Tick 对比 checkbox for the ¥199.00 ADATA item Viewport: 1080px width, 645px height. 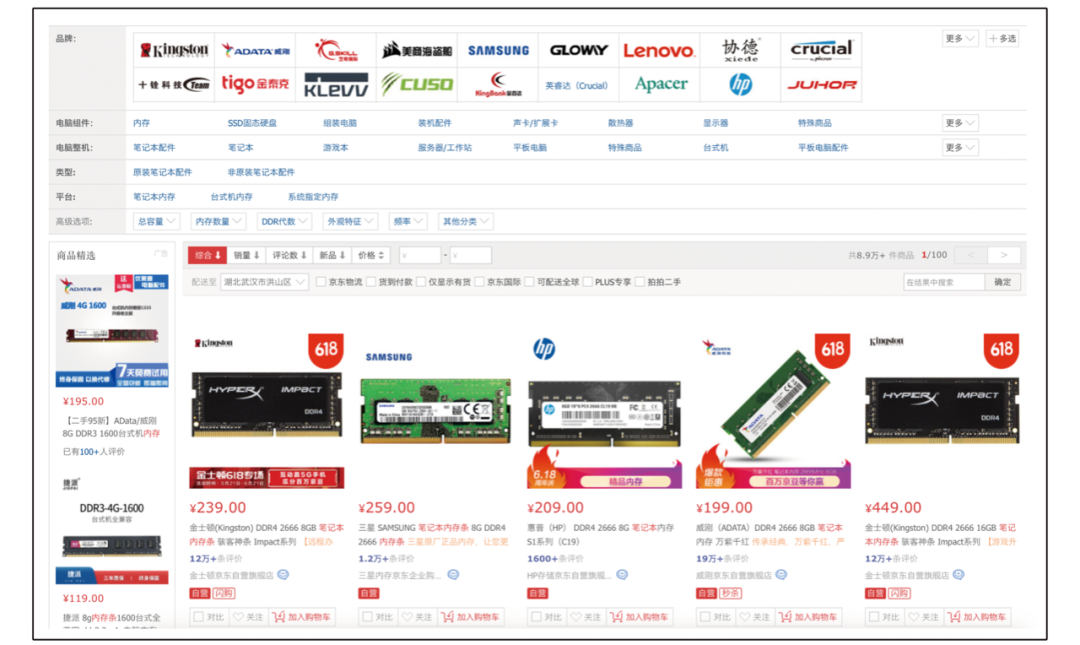[705, 617]
